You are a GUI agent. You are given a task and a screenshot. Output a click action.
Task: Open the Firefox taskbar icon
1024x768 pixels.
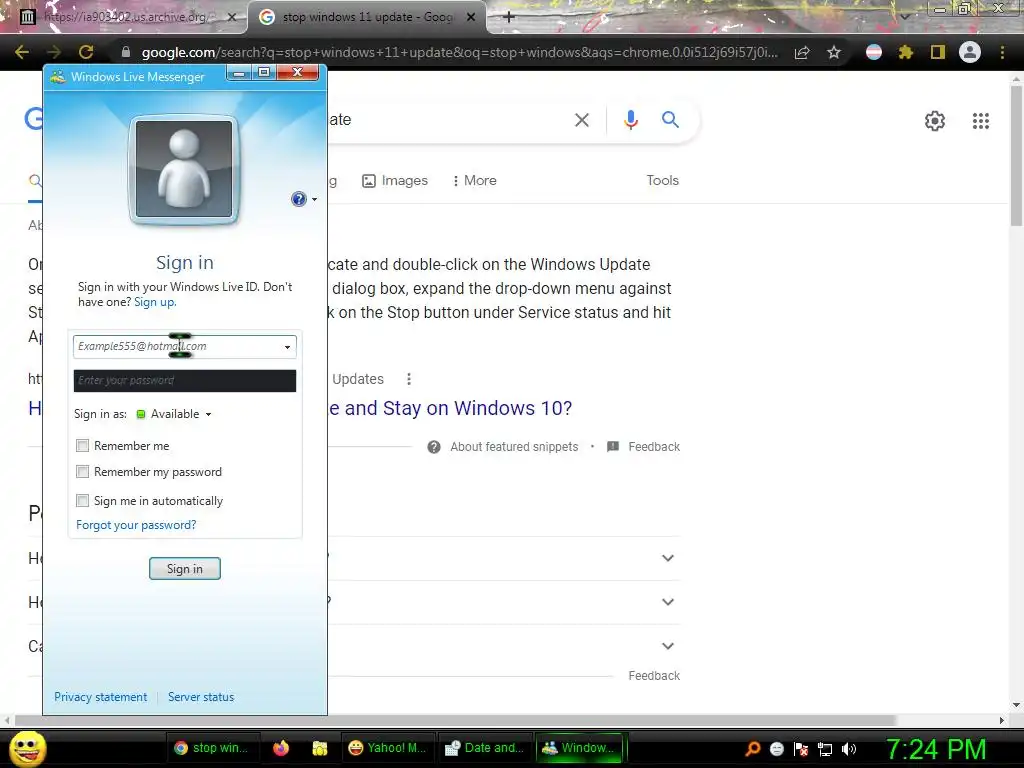pyautogui.click(x=281, y=748)
